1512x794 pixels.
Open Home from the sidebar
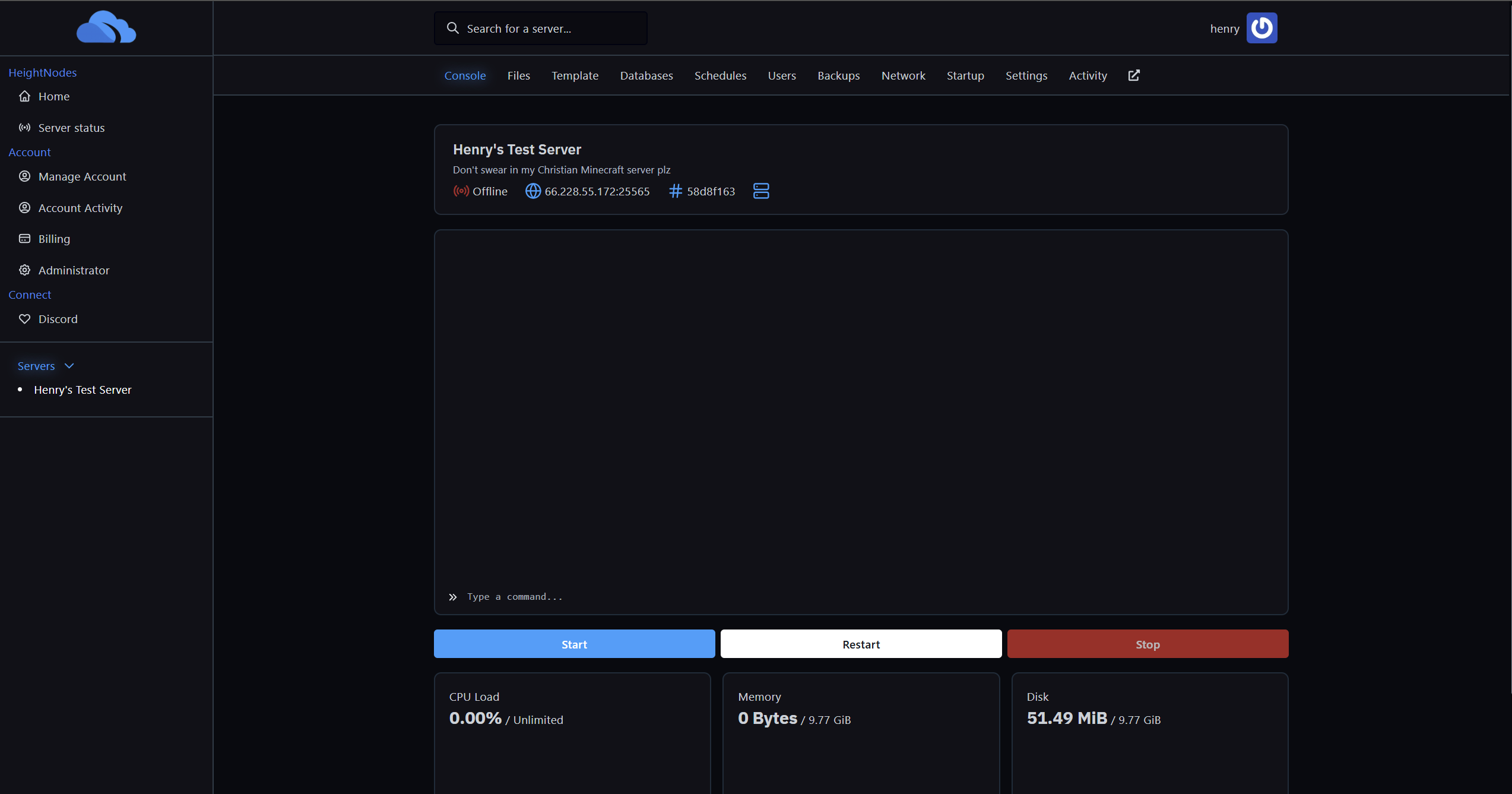(53, 96)
